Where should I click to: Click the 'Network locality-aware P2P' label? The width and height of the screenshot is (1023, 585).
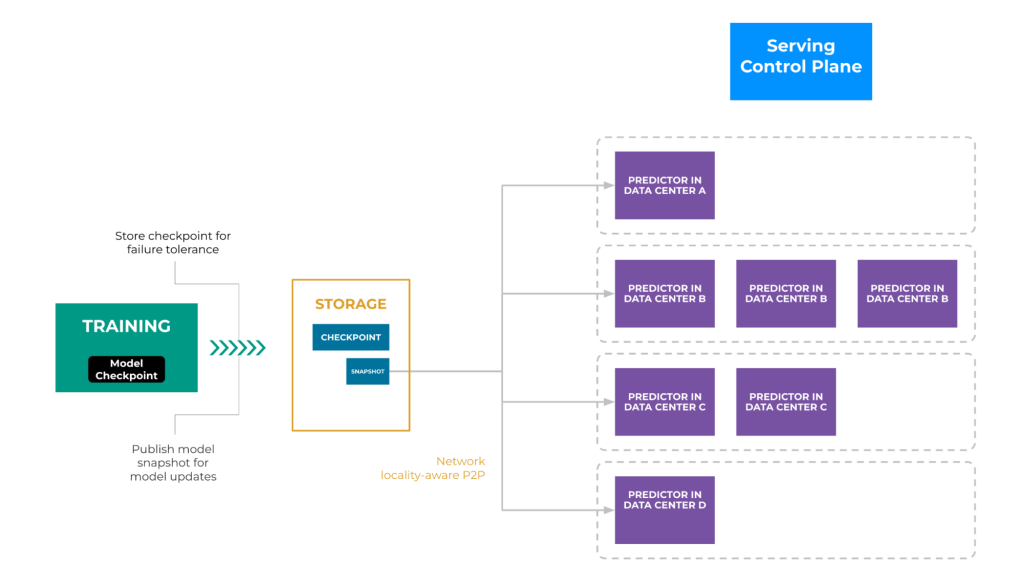pyautogui.click(x=433, y=468)
